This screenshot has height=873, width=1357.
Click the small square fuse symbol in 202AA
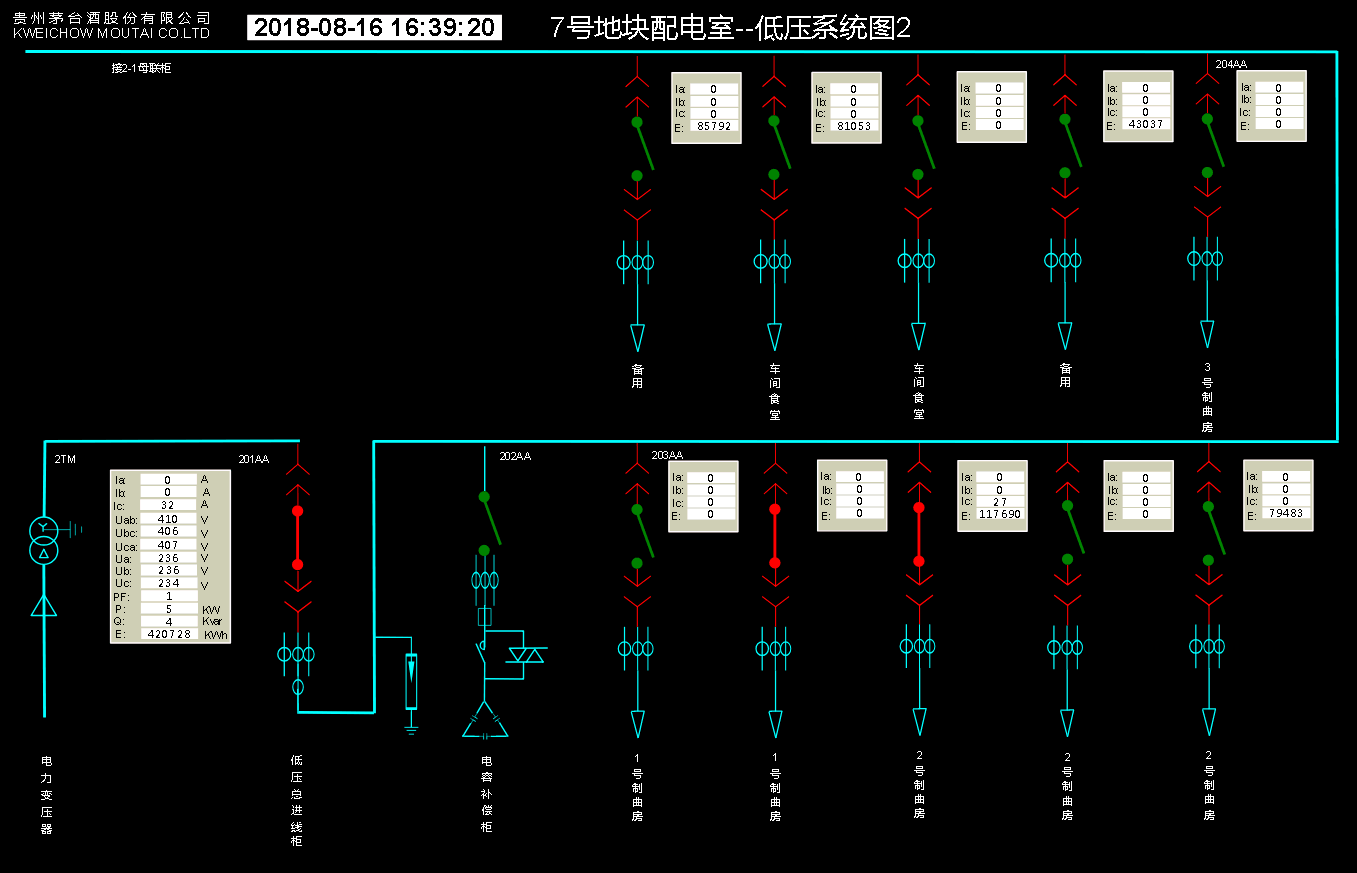pyautogui.click(x=485, y=617)
